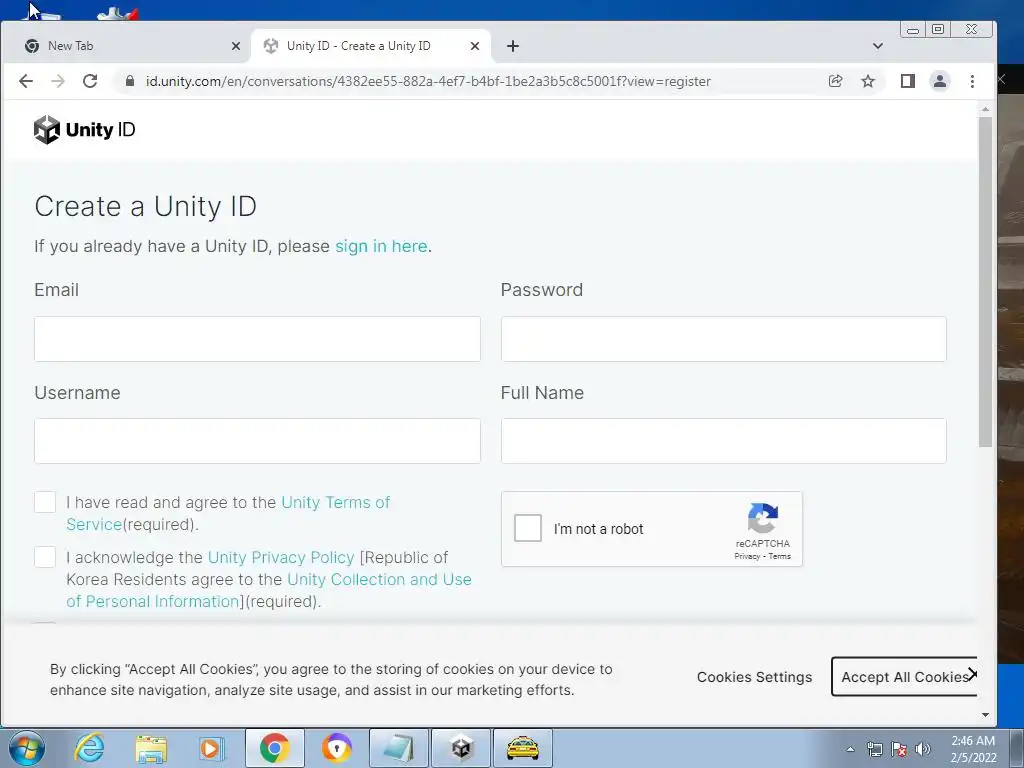Click the reCAPTCHA logo
1024x768 pixels.
[x=763, y=518]
